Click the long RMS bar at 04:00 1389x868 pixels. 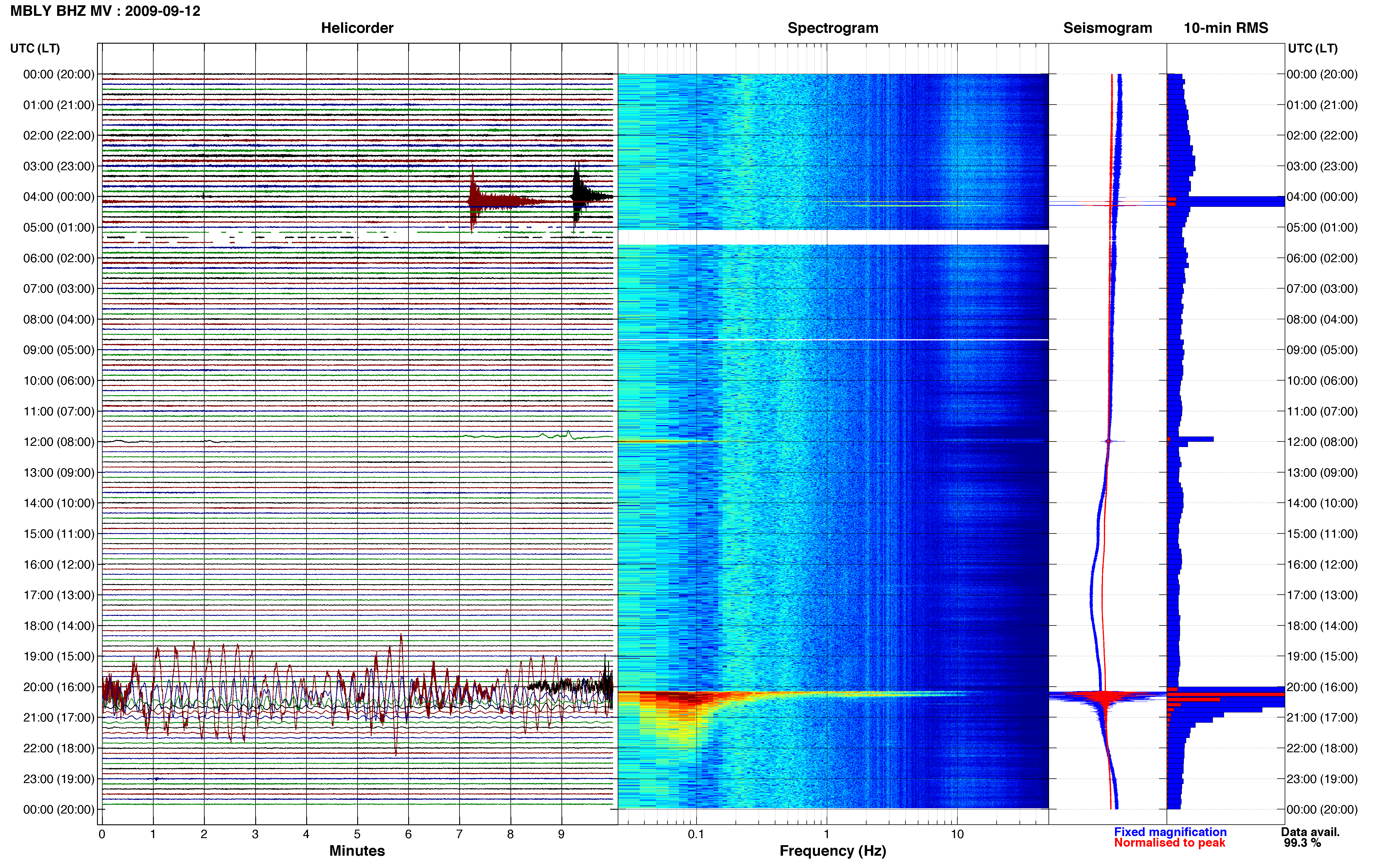[x=1226, y=202]
